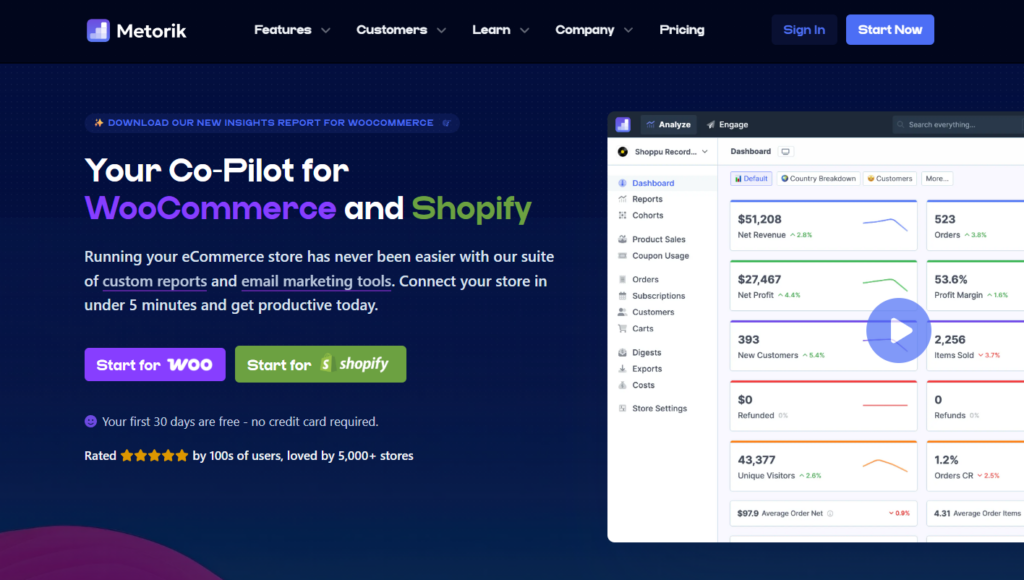Click the Exports download icon in sidebar
Screen dimensions: 1024x580
tap(622, 369)
